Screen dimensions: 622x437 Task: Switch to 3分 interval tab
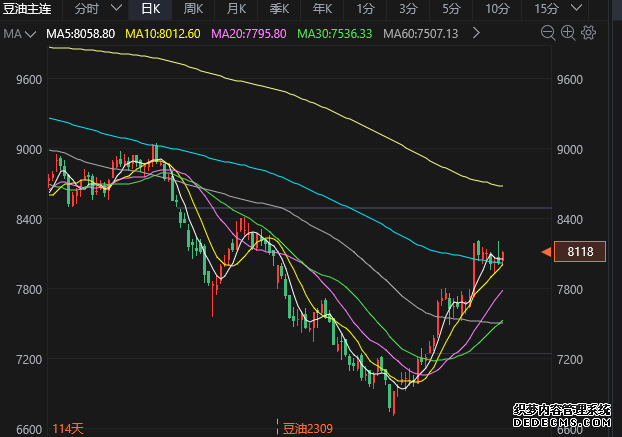pos(408,8)
